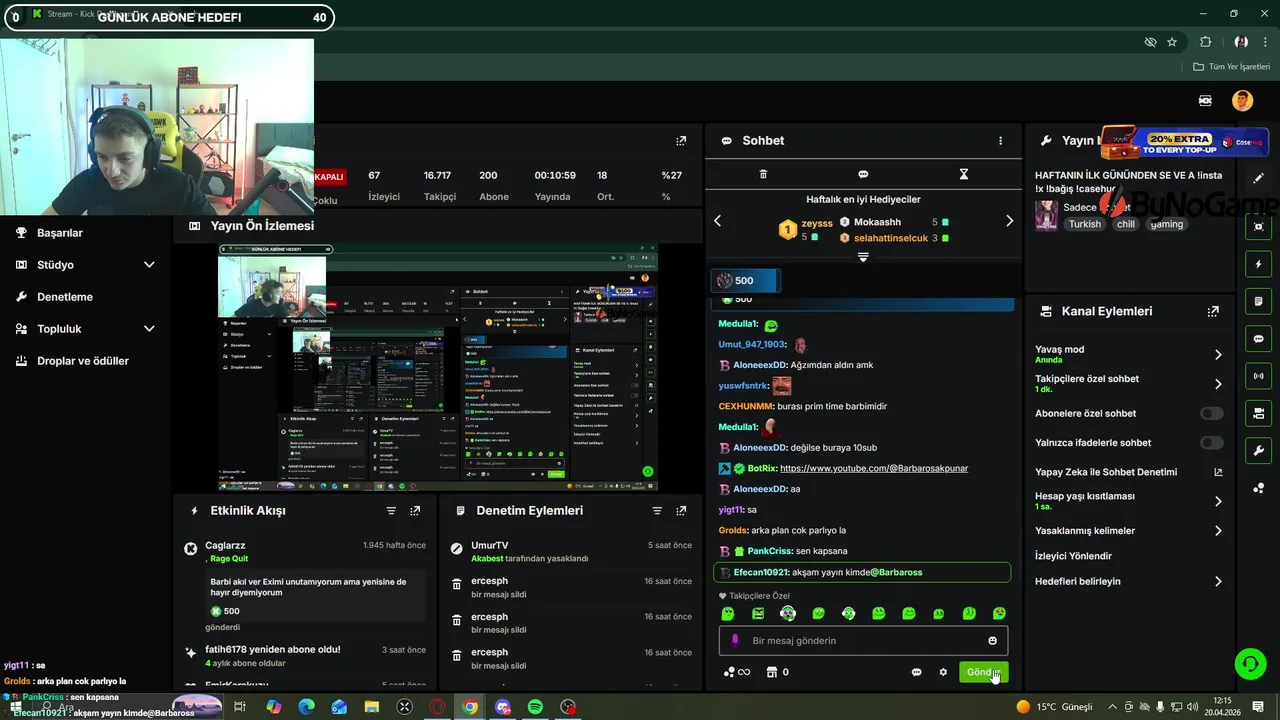Pop out the Denetim Eylemleri panel

(x=681, y=510)
